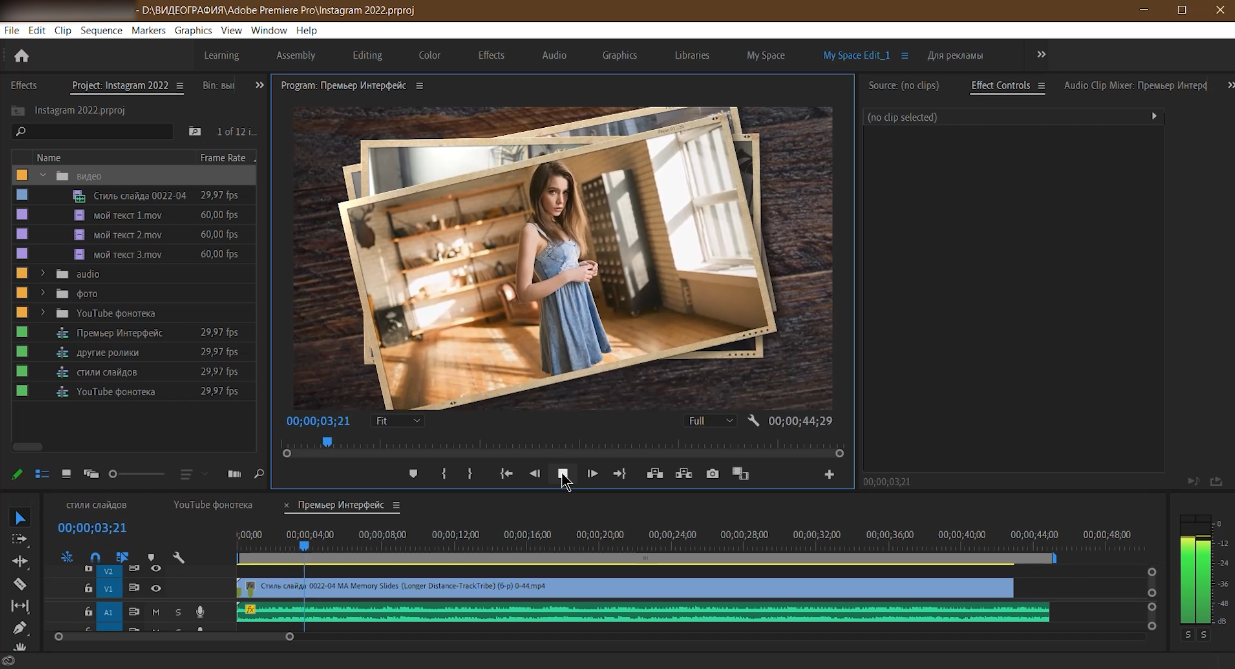
Task: Hide the V2 track output
Action: click(156, 568)
